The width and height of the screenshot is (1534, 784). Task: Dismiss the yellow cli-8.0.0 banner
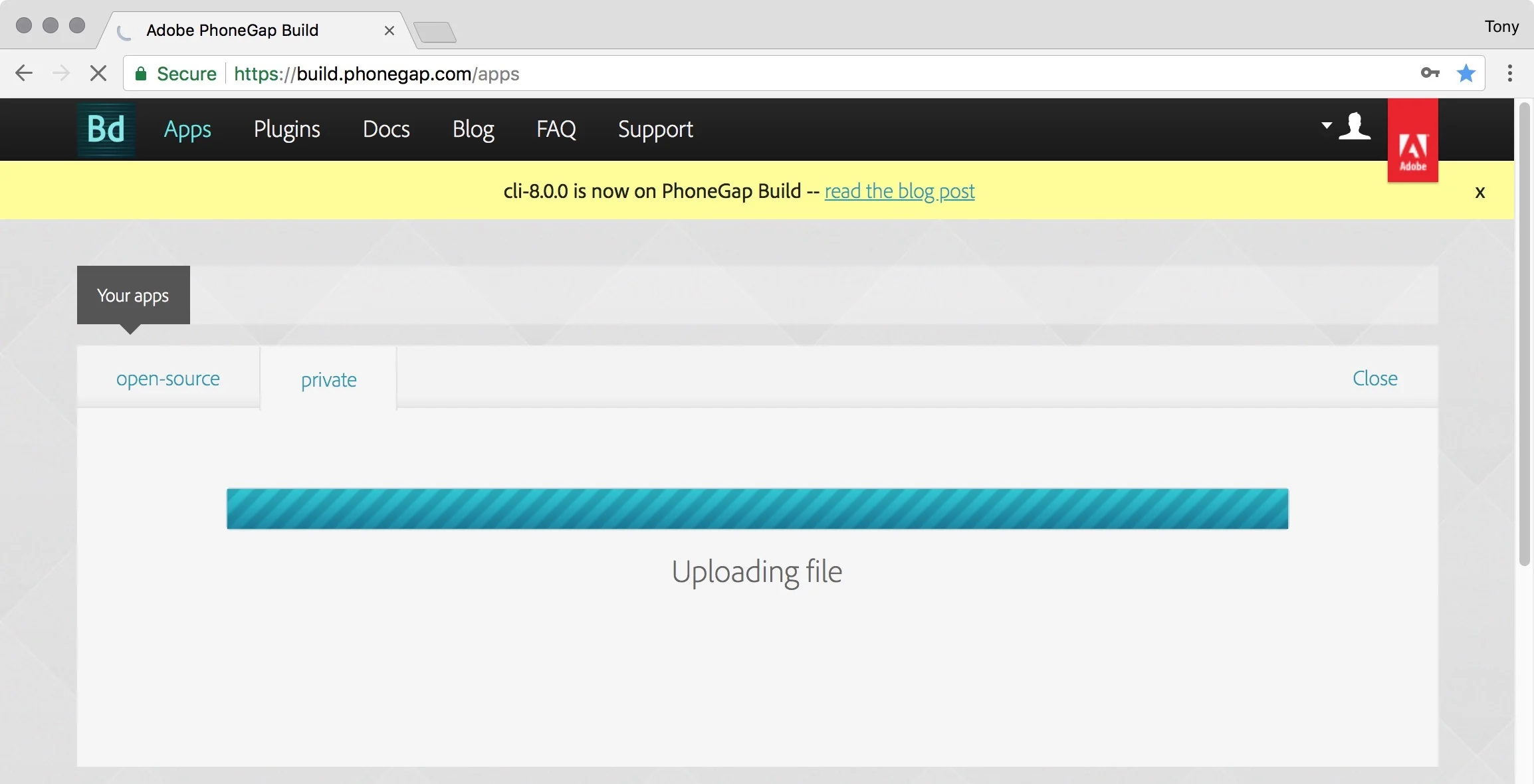pos(1479,192)
